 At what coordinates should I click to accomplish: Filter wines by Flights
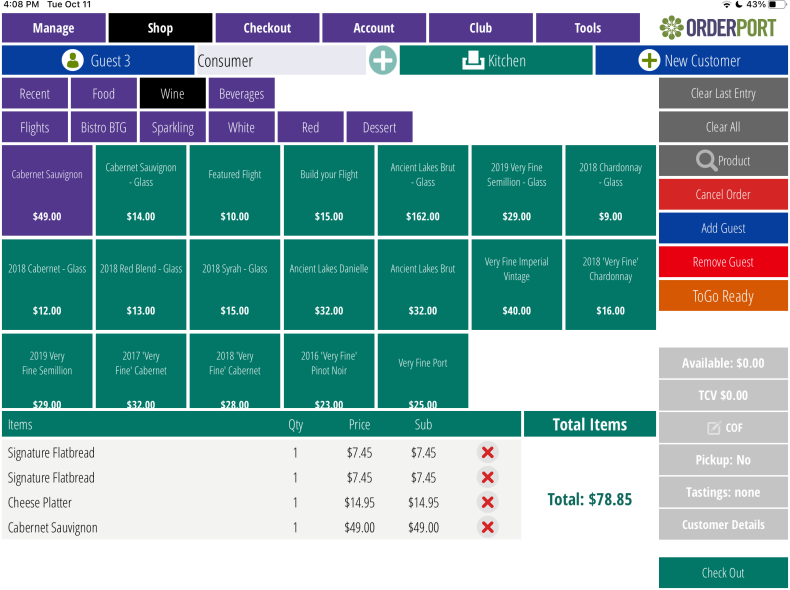pos(35,127)
